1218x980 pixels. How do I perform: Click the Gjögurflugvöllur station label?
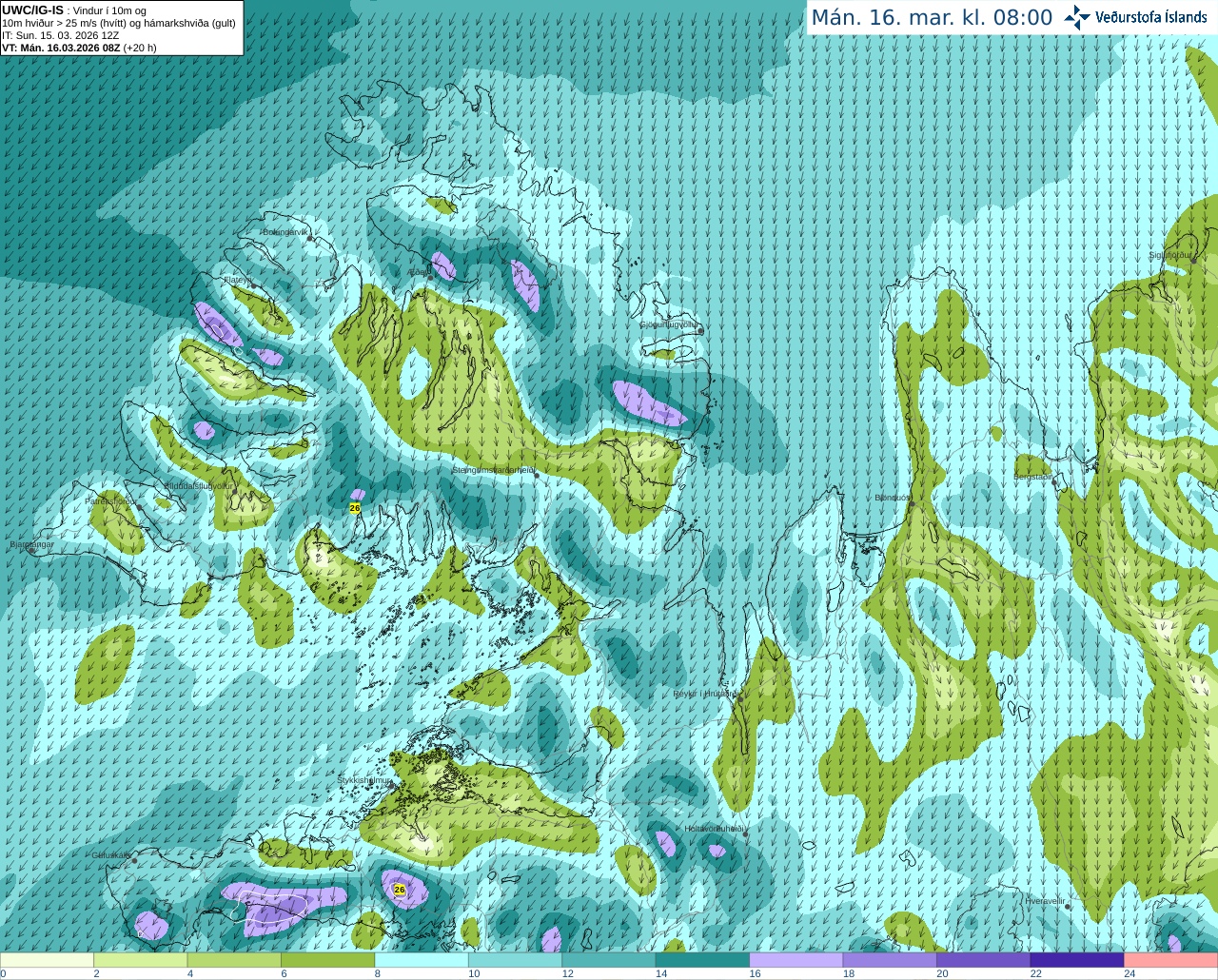[x=668, y=324]
